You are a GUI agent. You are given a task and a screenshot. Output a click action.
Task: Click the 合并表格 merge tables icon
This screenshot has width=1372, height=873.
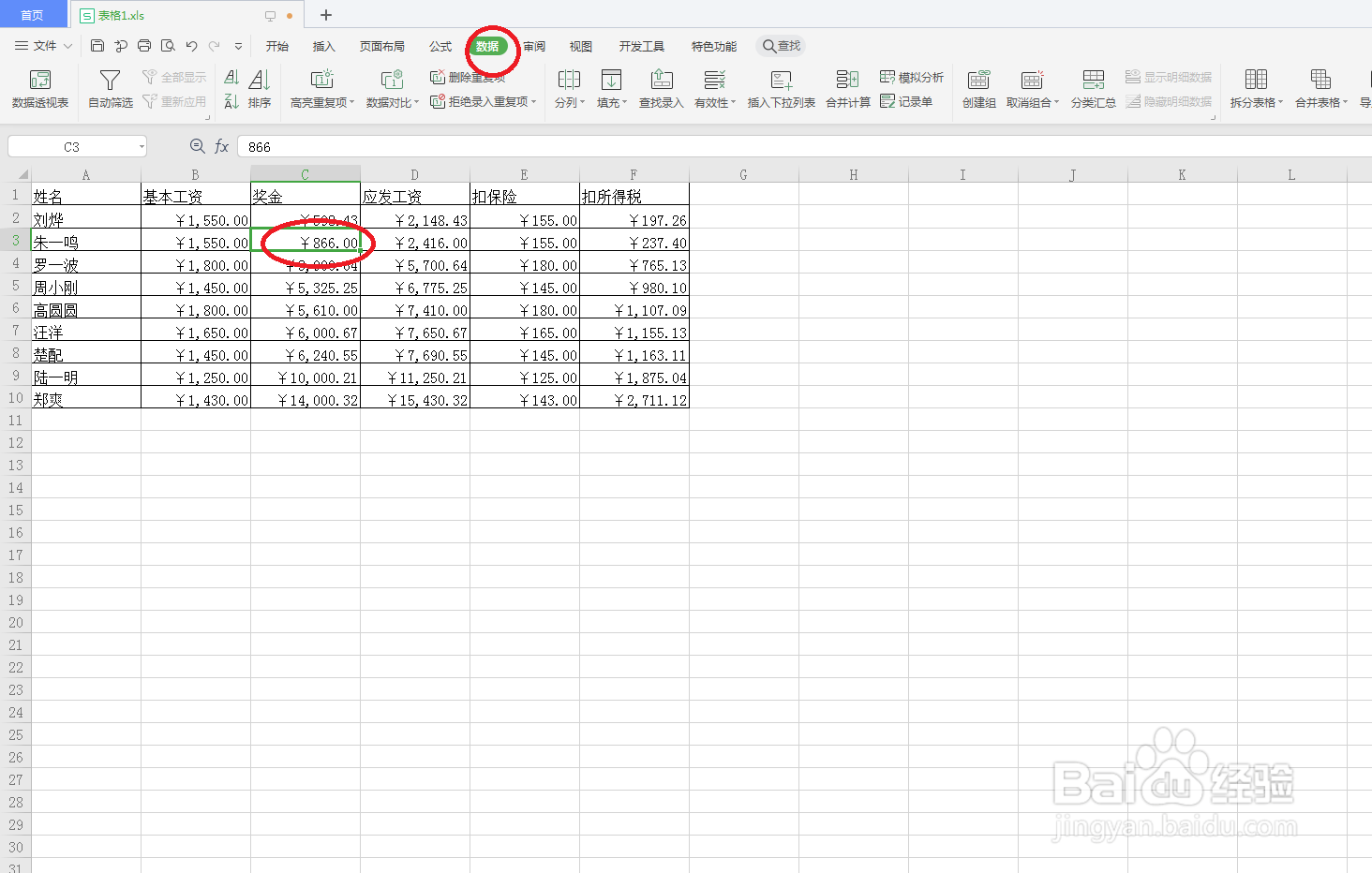click(1320, 80)
